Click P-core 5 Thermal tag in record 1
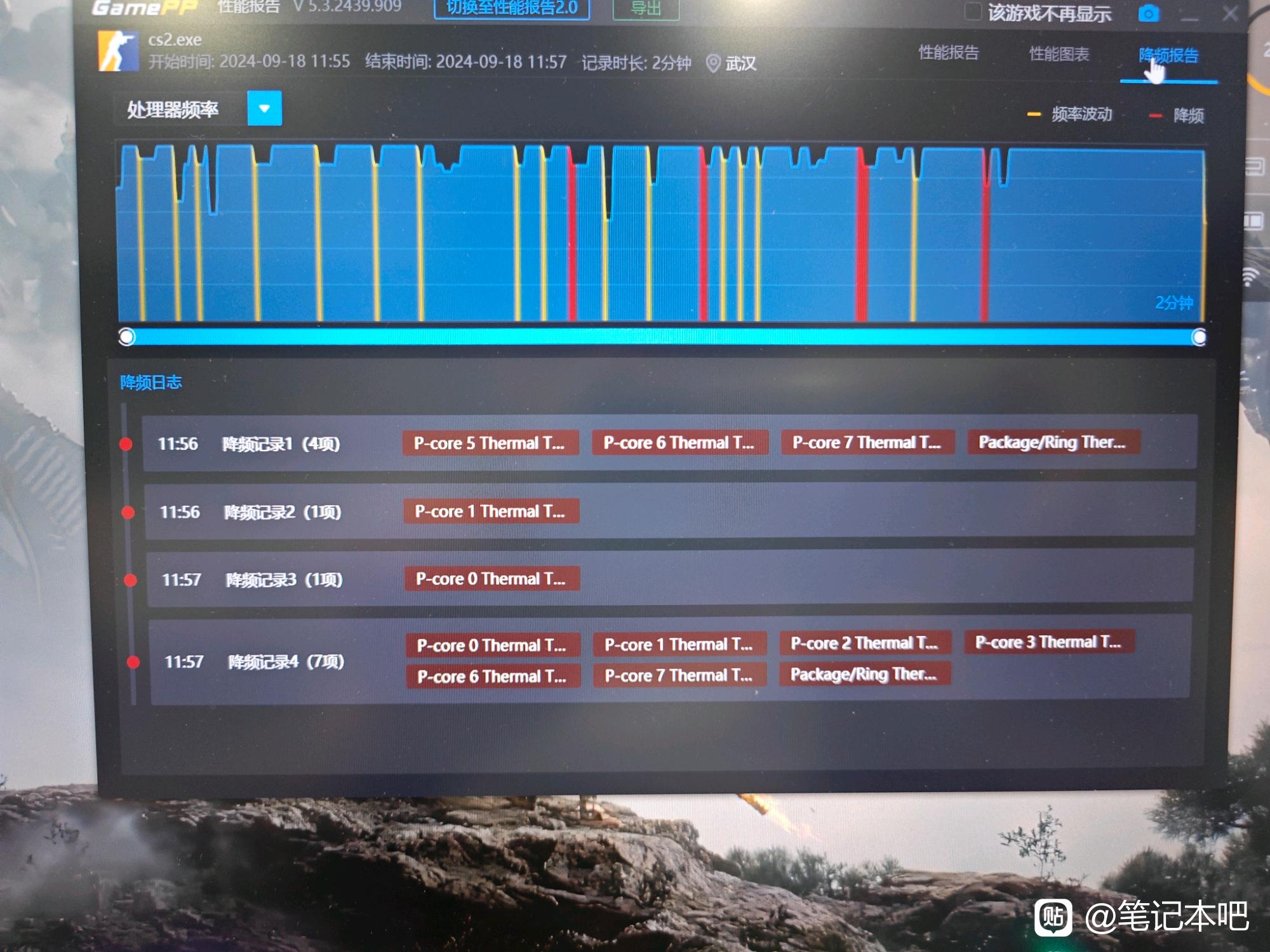Screen dimensions: 1270x952 [490, 443]
